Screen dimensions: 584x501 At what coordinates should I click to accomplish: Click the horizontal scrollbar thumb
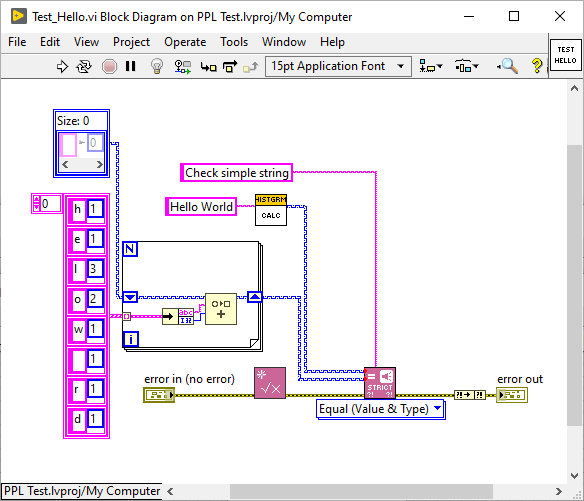click(x=361, y=492)
